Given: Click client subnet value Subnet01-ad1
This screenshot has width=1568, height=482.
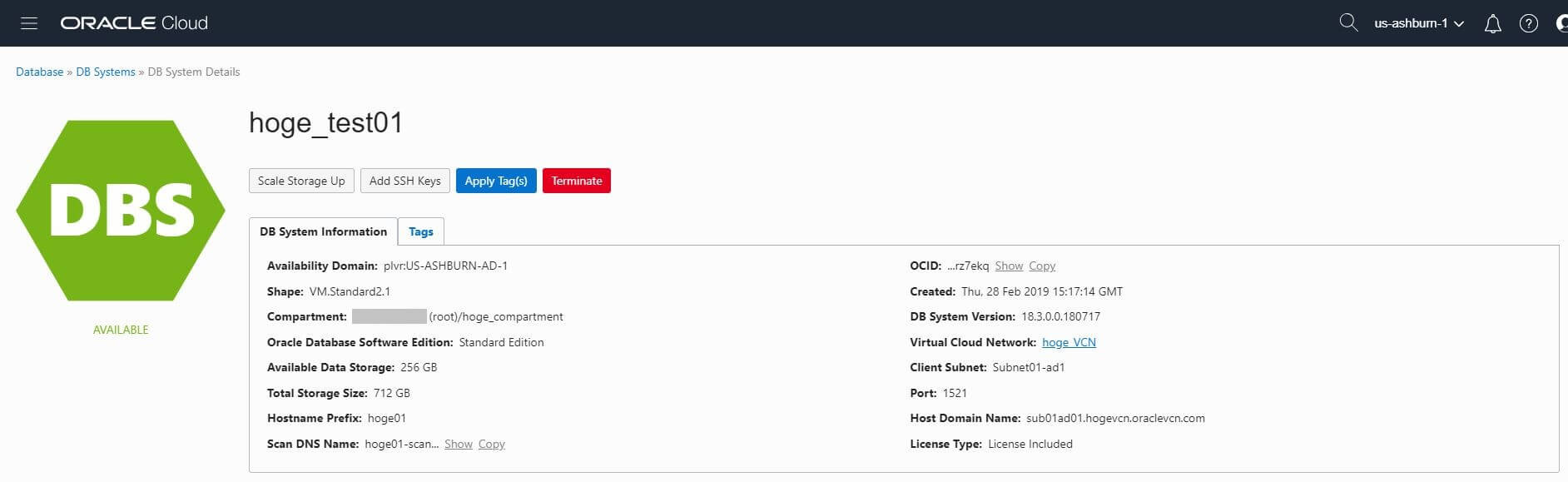Looking at the screenshot, I should (x=1029, y=367).
